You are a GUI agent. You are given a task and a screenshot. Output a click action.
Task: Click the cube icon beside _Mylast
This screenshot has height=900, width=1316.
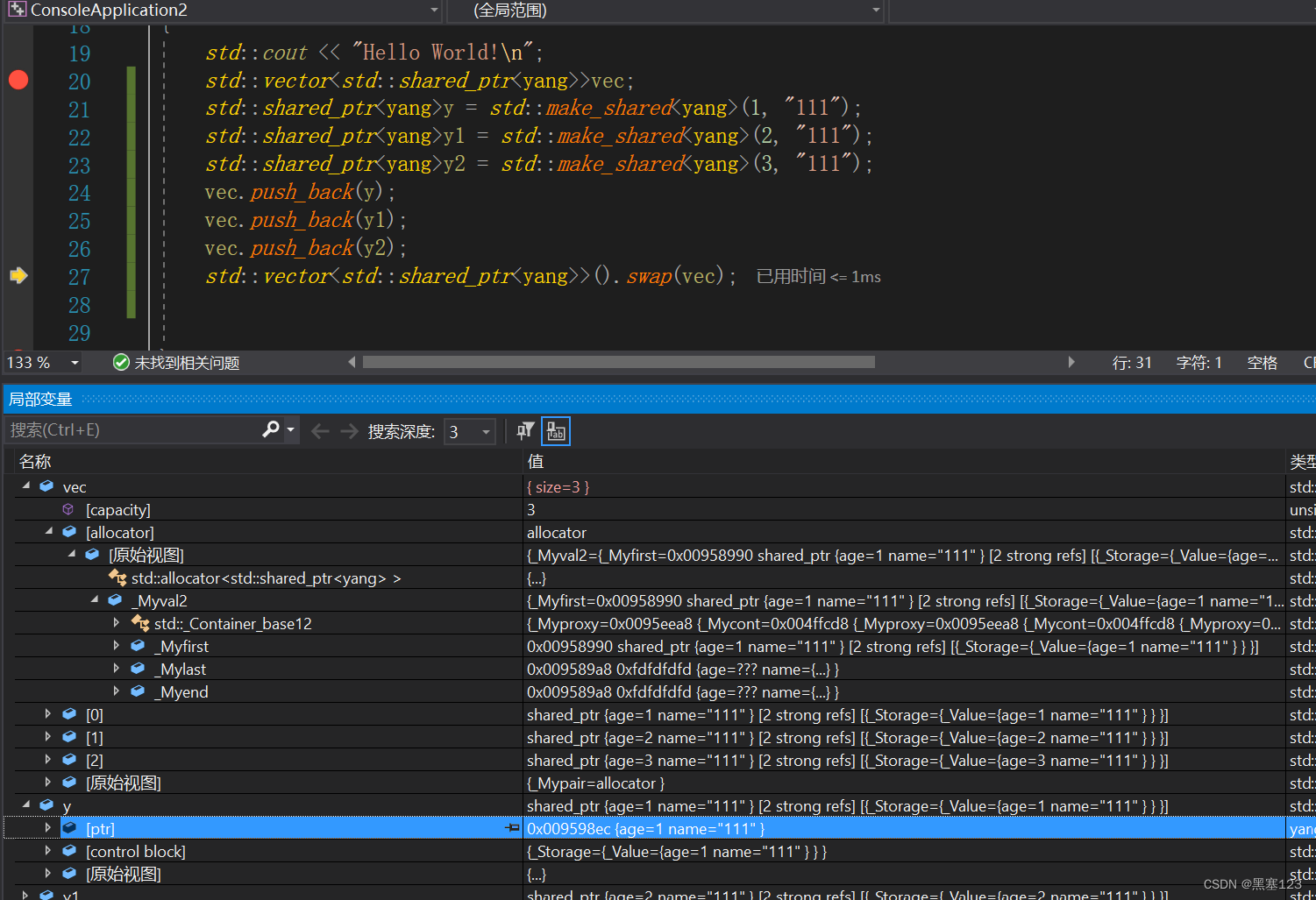[138, 669]
